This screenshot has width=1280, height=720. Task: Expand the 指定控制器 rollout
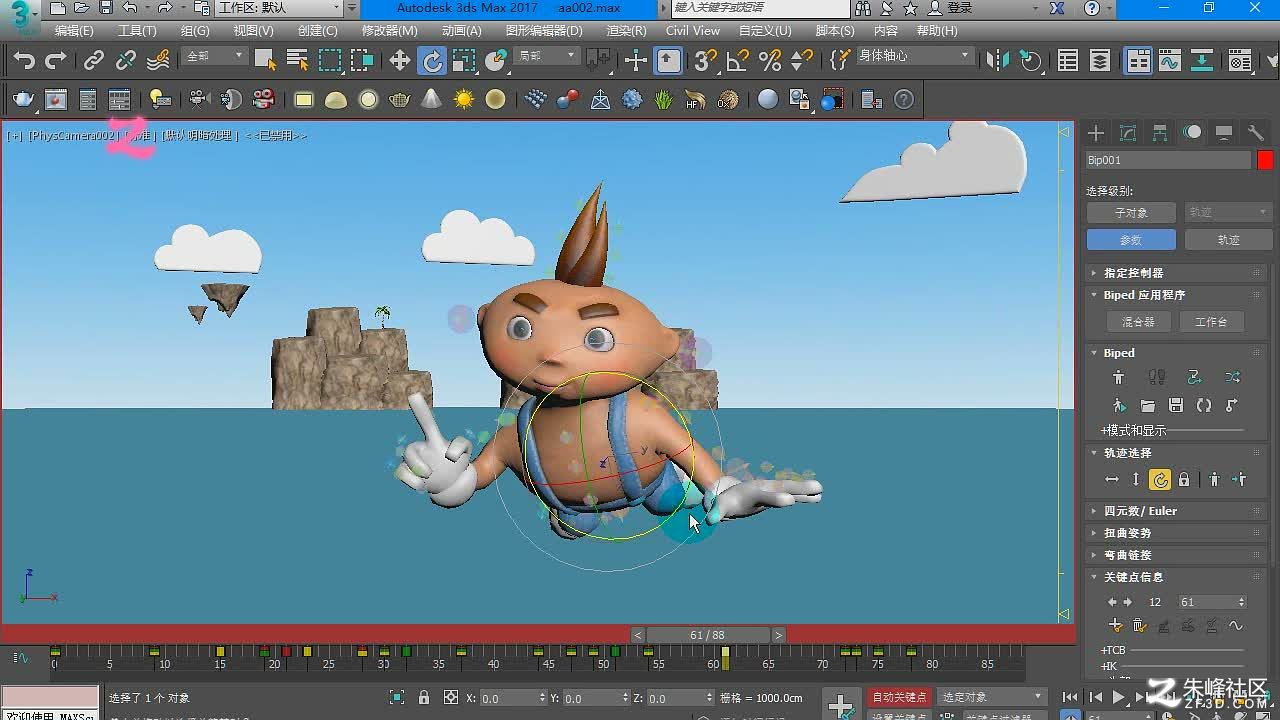(x=1176, y=272)
